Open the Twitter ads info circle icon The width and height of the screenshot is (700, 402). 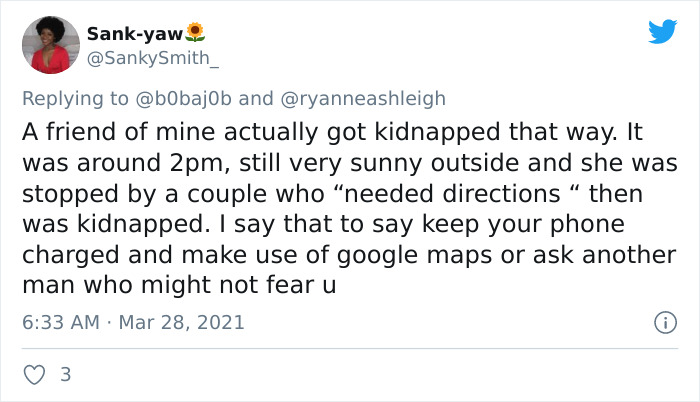tap(666, 322)
